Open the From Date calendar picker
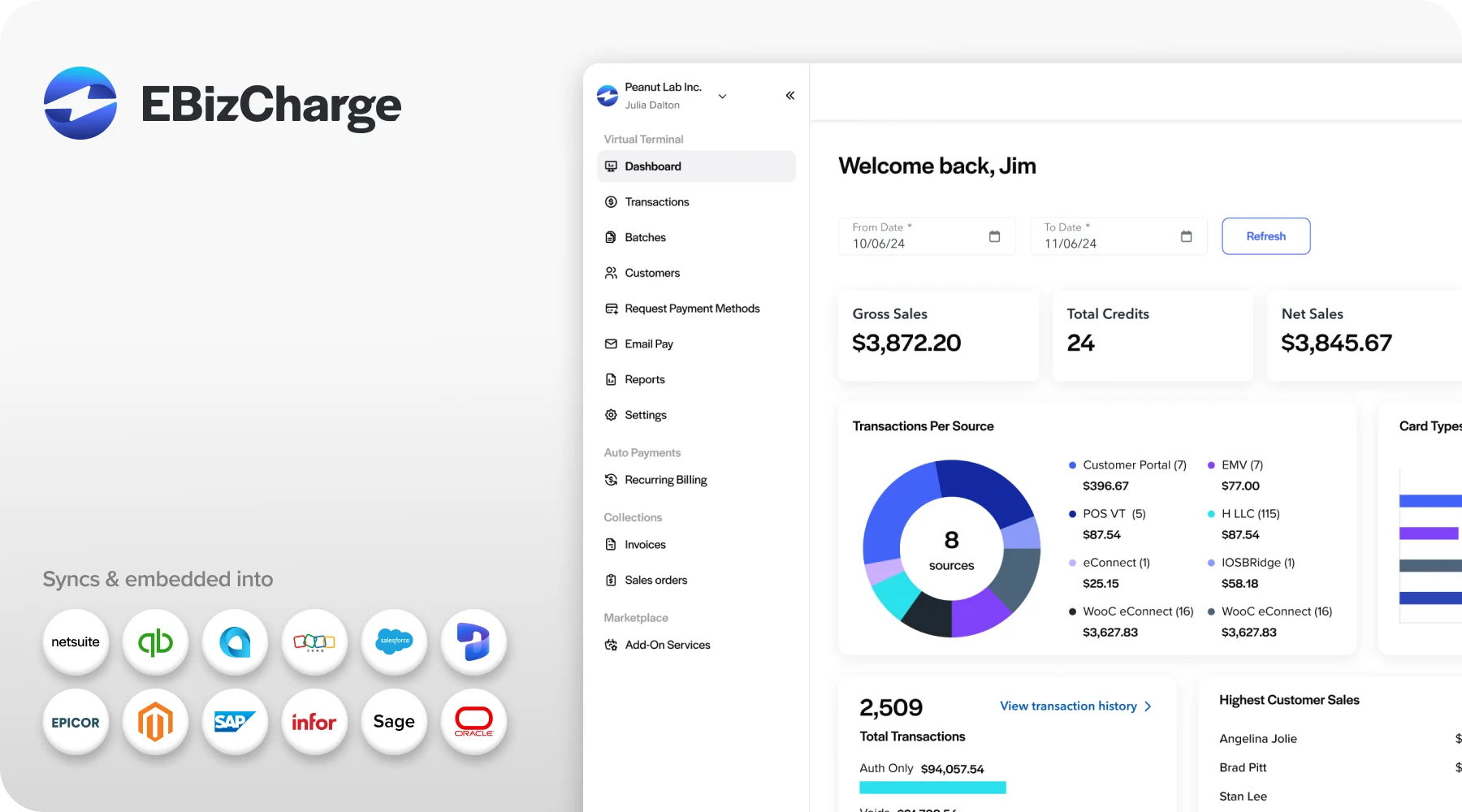Viewport: 1462px width, 812px height. click(x=994, y=236)
